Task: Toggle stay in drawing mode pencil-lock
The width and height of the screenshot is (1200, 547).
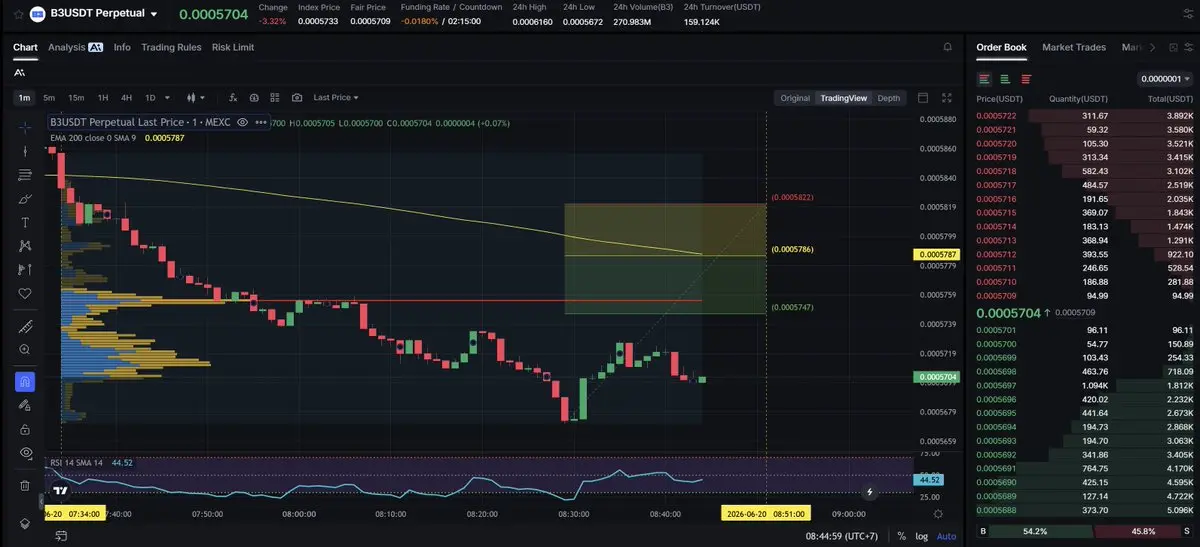Action: coord(25,405)
